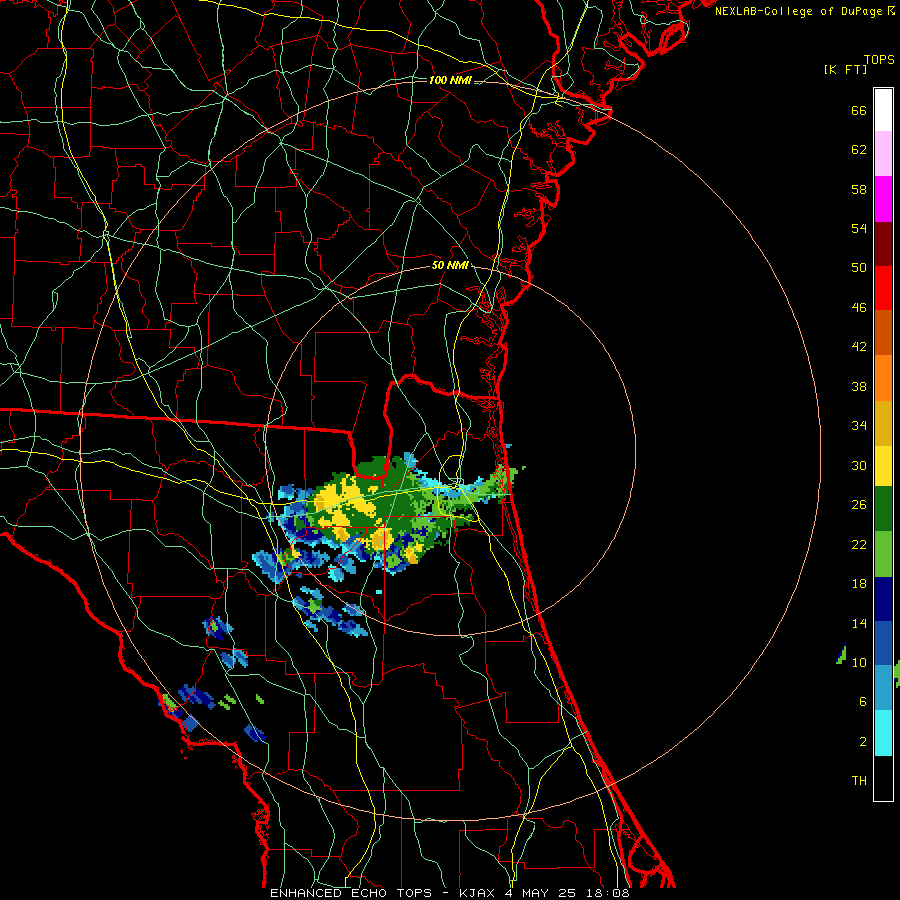Click the legend value '54'

(859, 228)
